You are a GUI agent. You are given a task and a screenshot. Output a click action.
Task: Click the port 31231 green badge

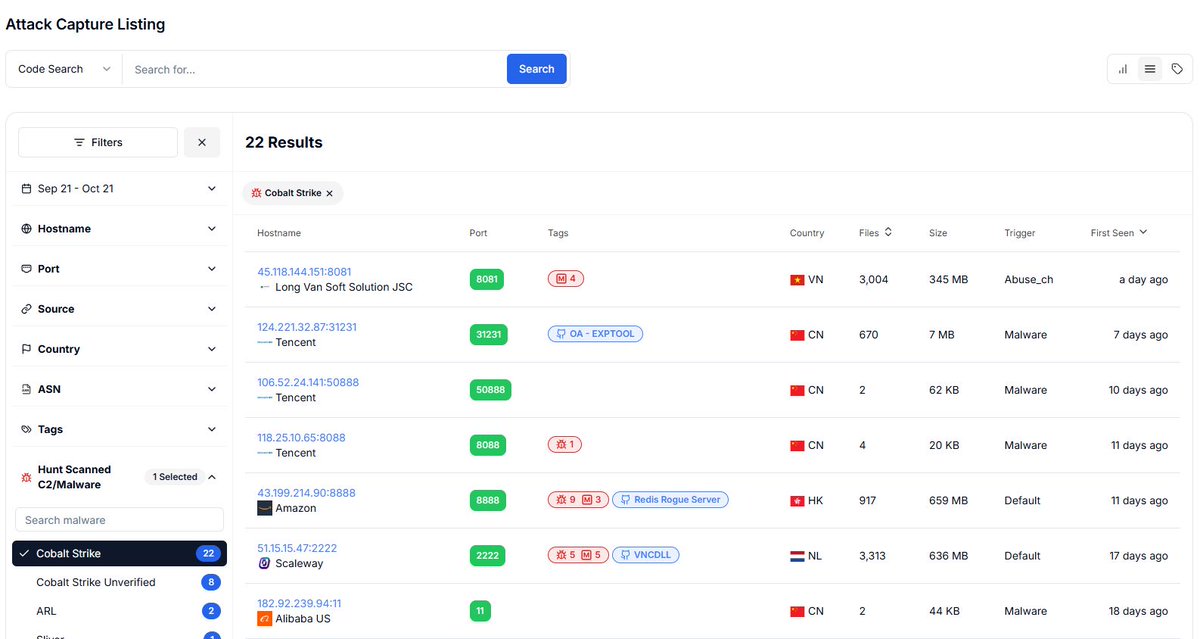click(x=489, y=334)
